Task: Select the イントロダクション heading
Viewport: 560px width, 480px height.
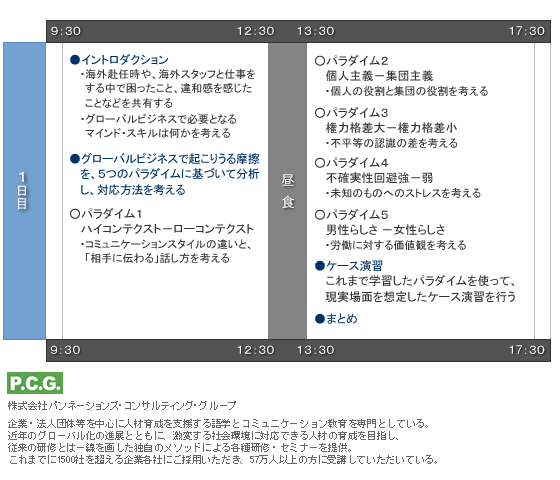Action: tap(119, 60)
